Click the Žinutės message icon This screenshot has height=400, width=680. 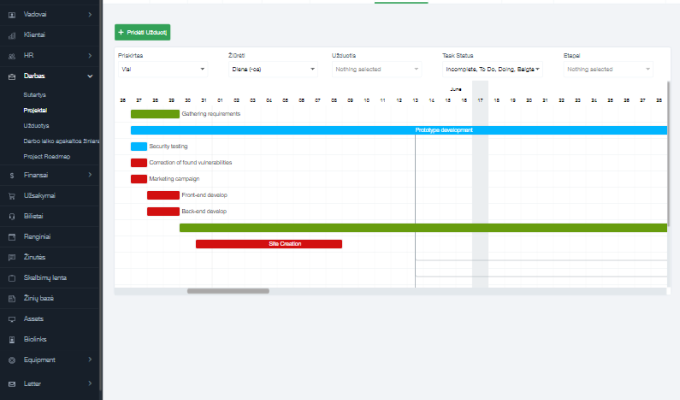(x=12, y=257)
